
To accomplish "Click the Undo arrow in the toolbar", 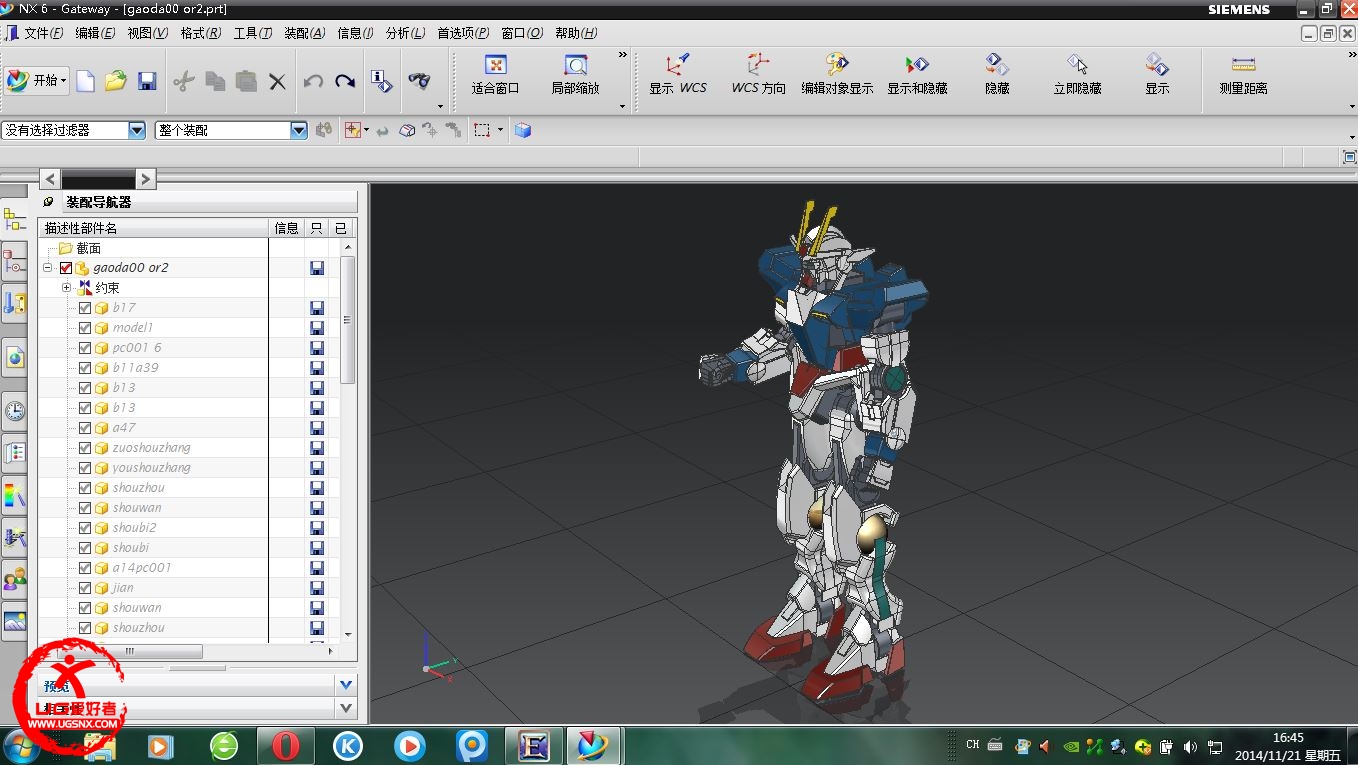I will tap(313, 81).
